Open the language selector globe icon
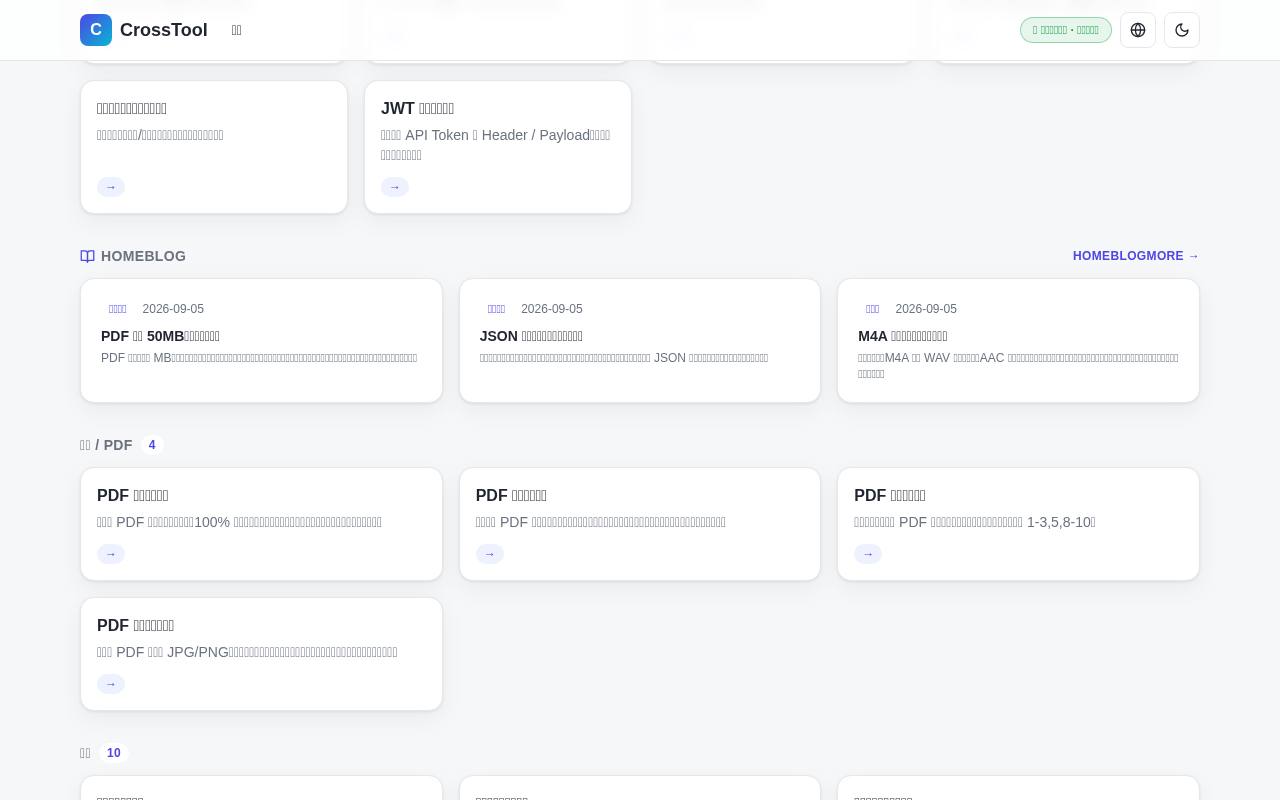The width and height of the screenshot is (1280, 800). pos(1138,30)
